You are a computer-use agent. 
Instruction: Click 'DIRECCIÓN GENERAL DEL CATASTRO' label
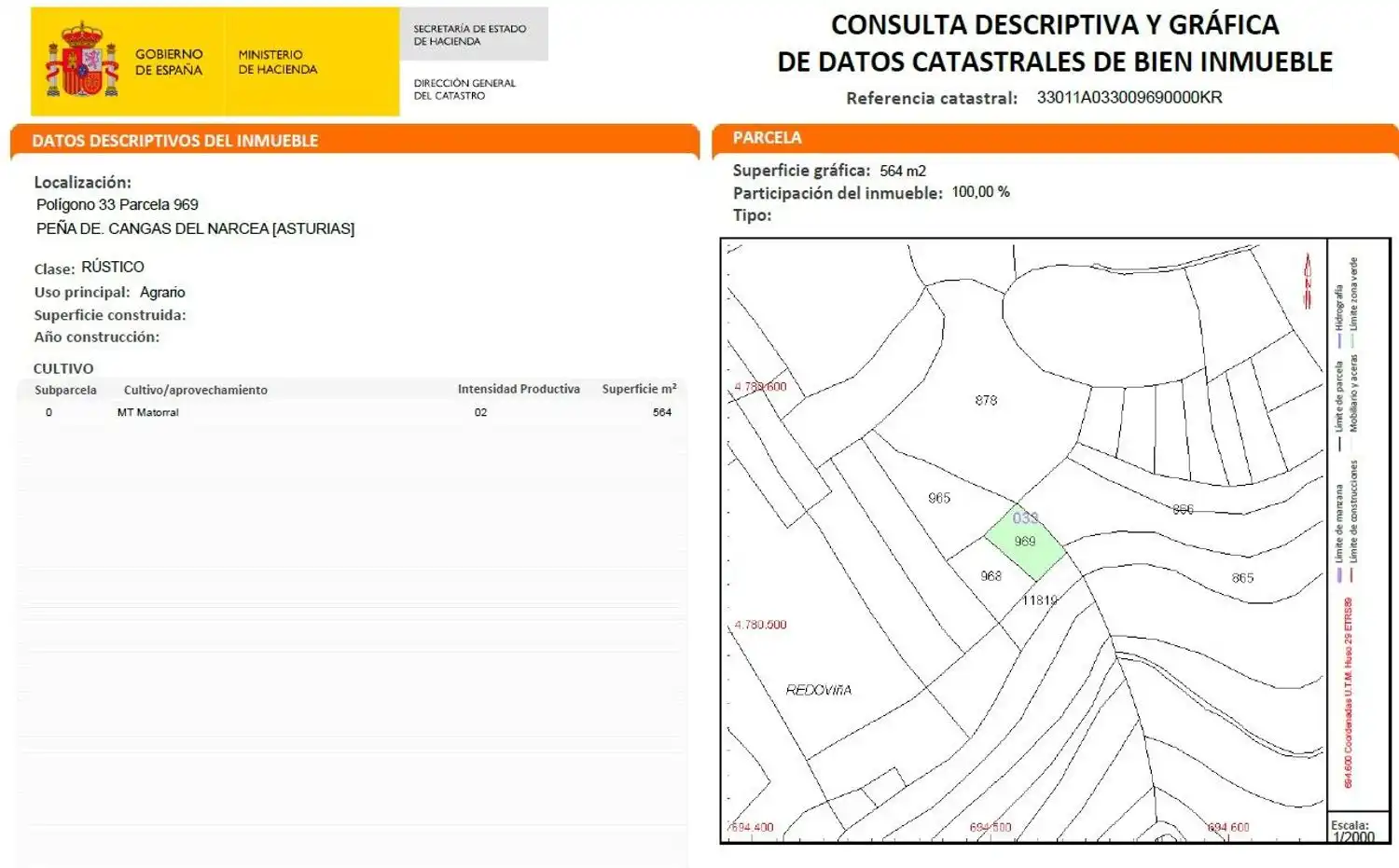pos(464,89)
